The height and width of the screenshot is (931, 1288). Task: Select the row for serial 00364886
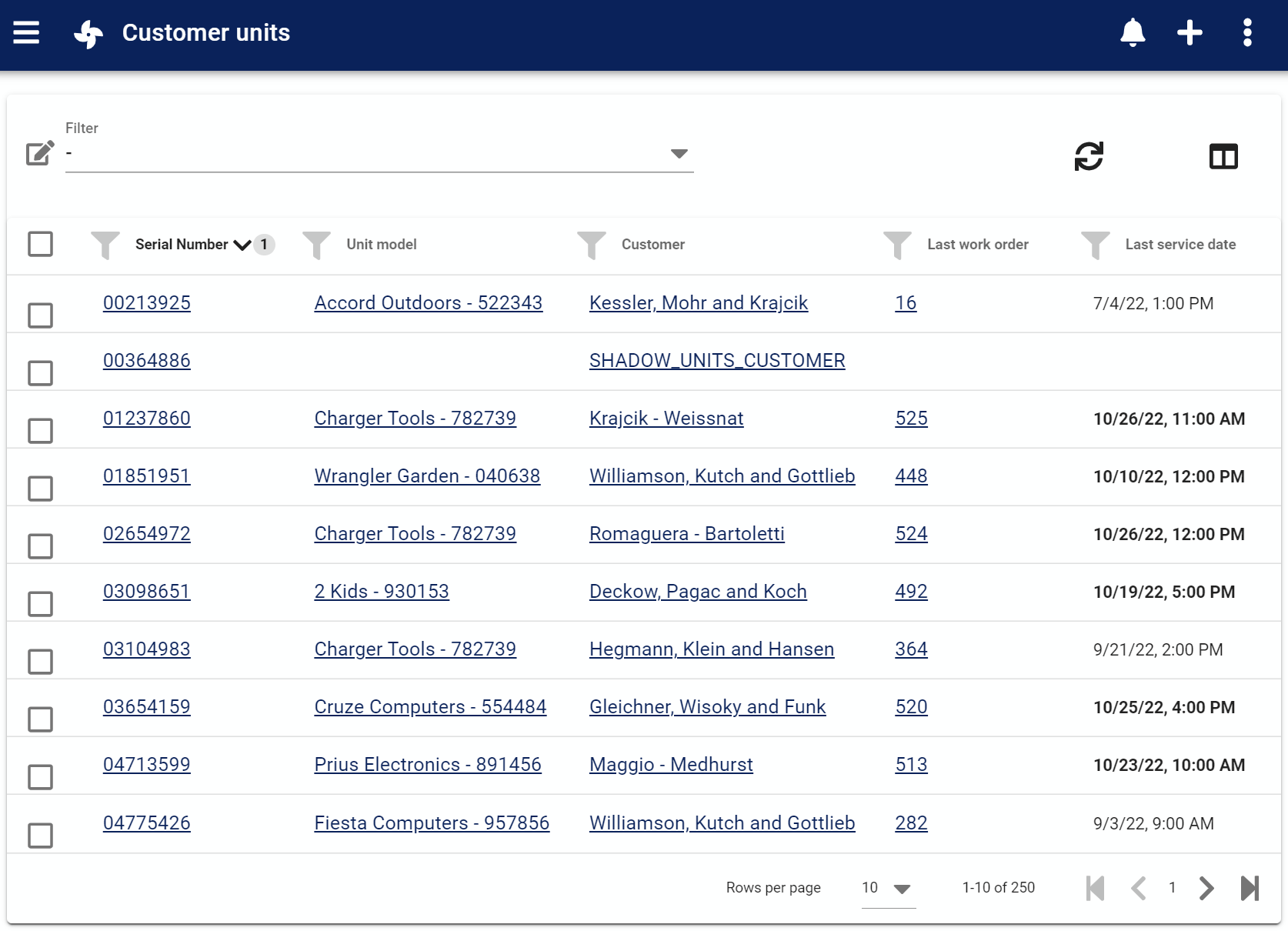click(x=40, y=372)
